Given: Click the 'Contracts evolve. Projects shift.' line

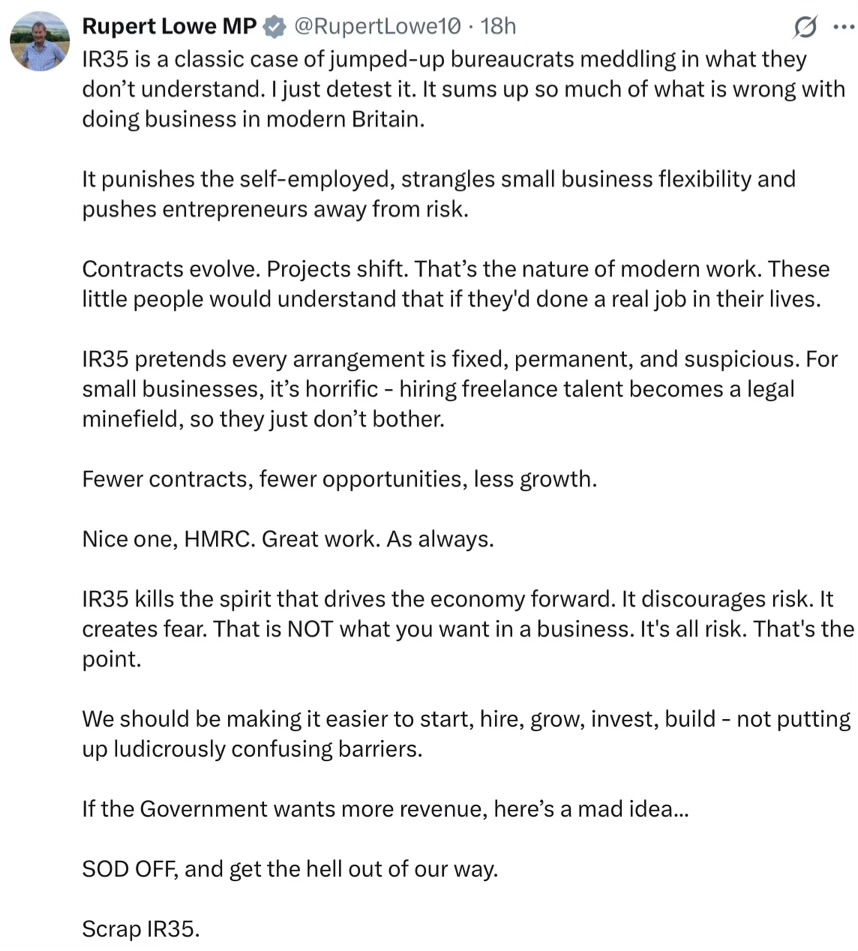Looking at the screenshot, I should click(x=456, y=269).
